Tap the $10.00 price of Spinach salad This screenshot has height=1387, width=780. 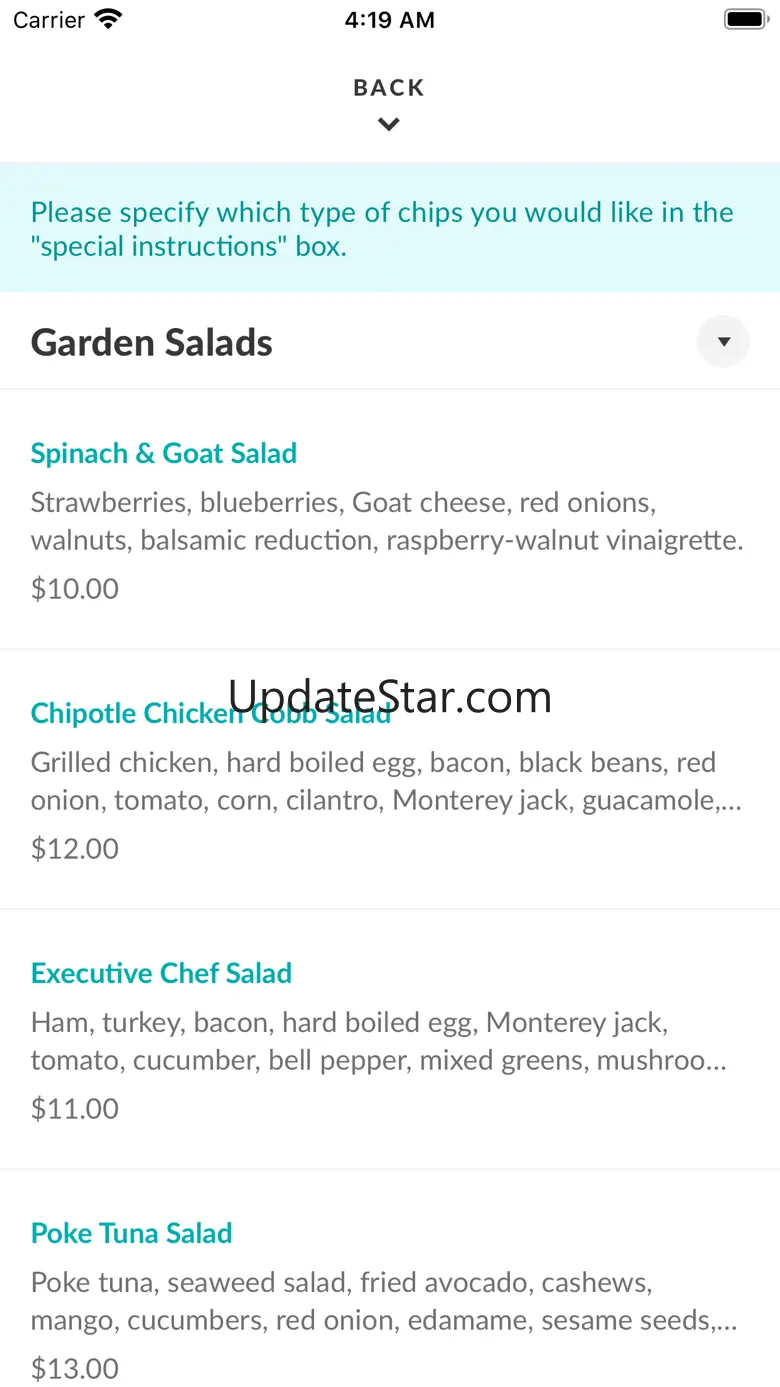pyautogui.click(x=75, y=588)
